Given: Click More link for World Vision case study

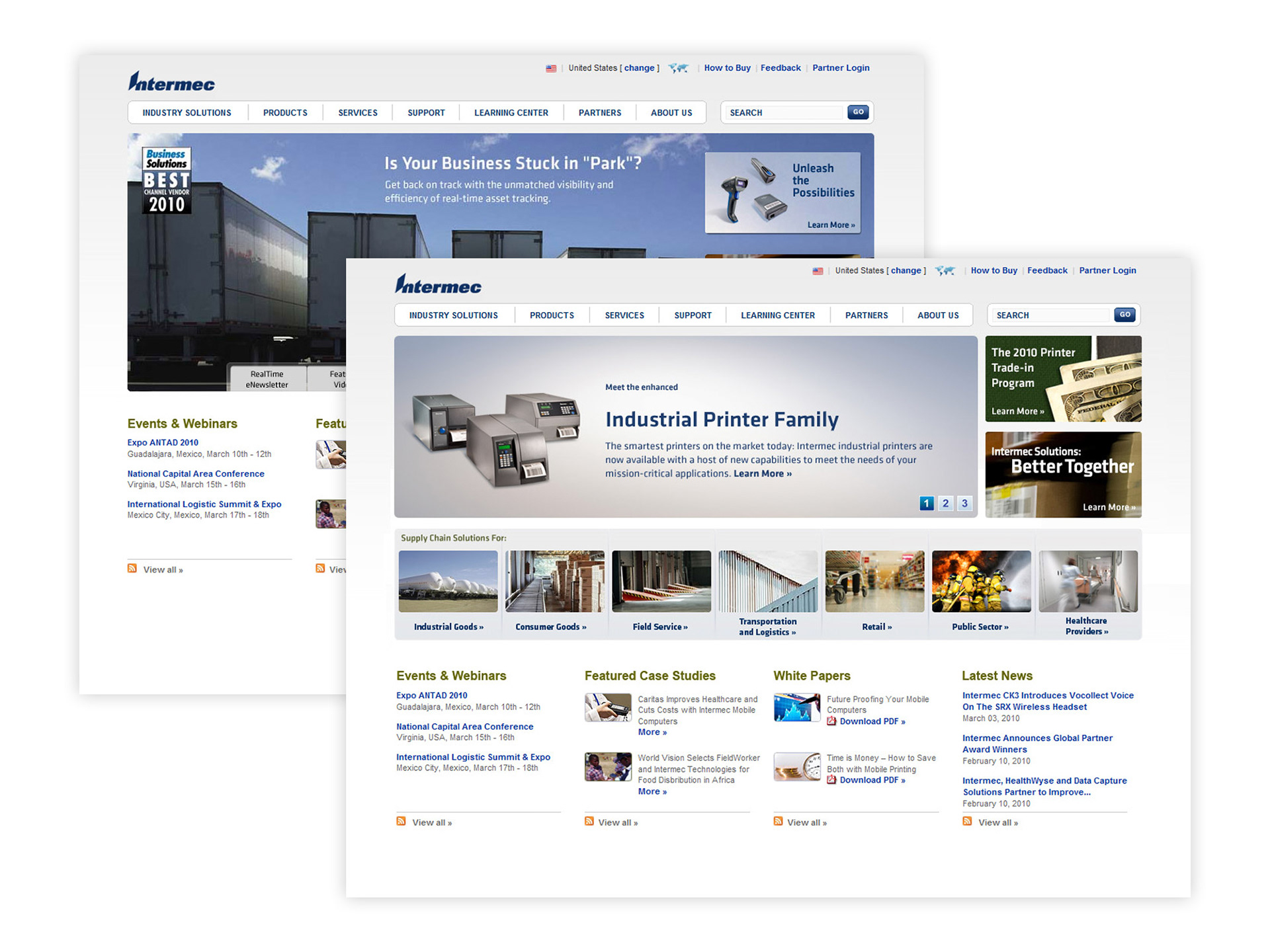Looking at the screenshot, I should coord(652,792).
